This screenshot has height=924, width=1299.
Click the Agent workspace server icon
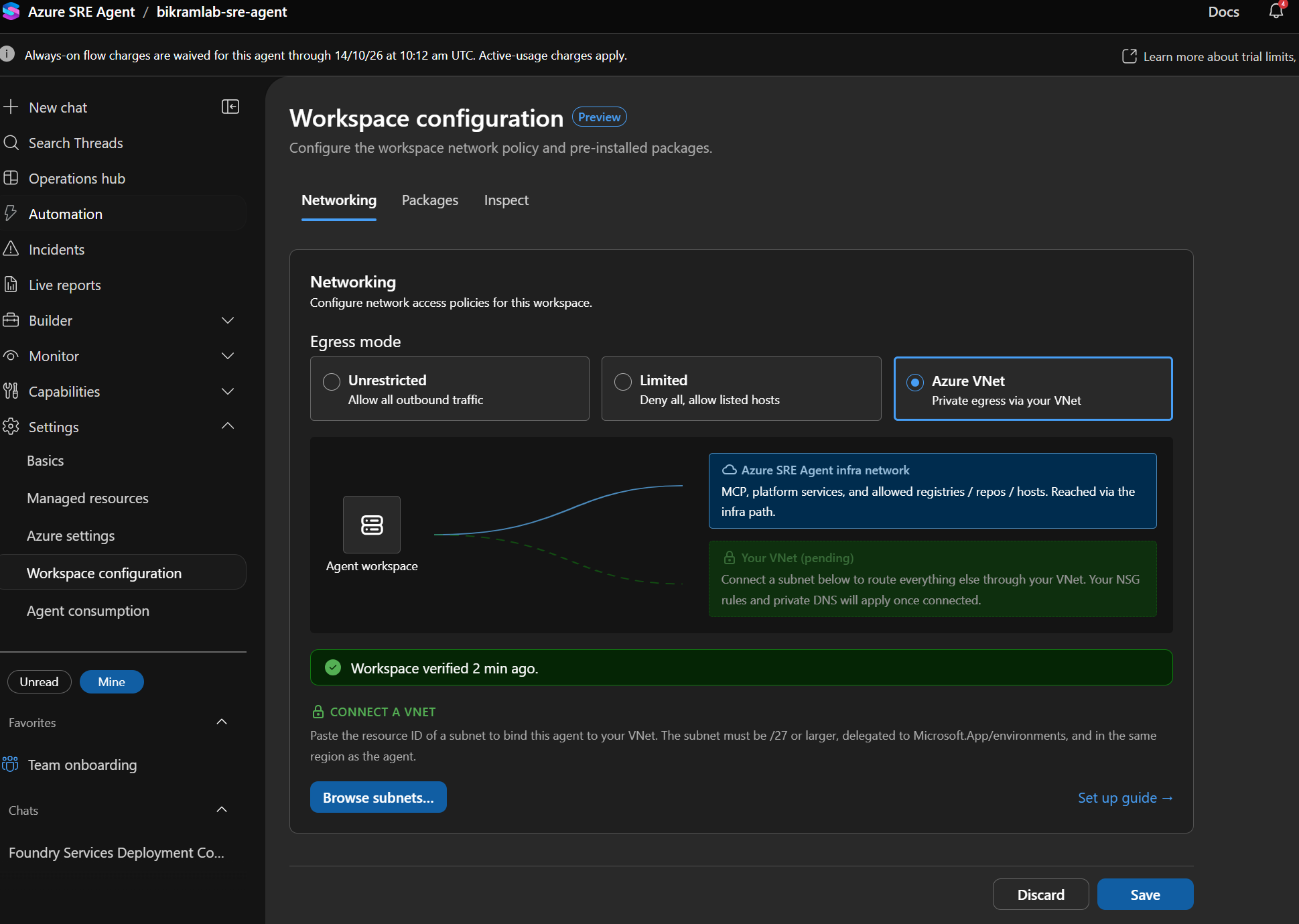point(372,525)
